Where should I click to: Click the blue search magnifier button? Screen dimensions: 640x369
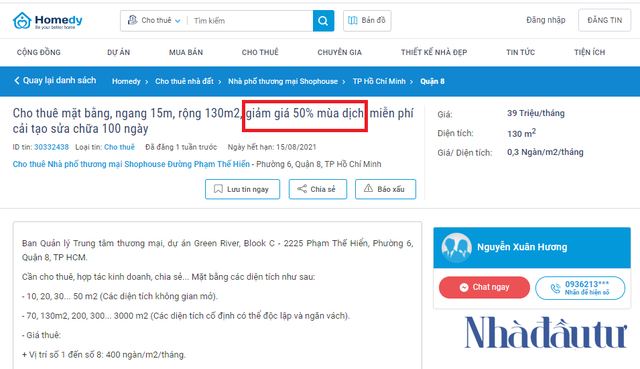pos(323,21)
